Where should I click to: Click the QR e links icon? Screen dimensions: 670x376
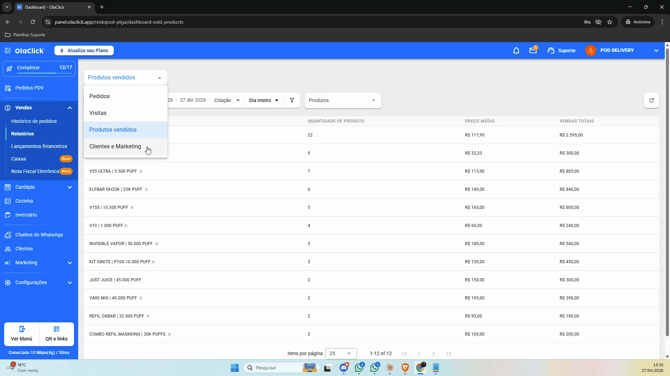click(56, 329)
